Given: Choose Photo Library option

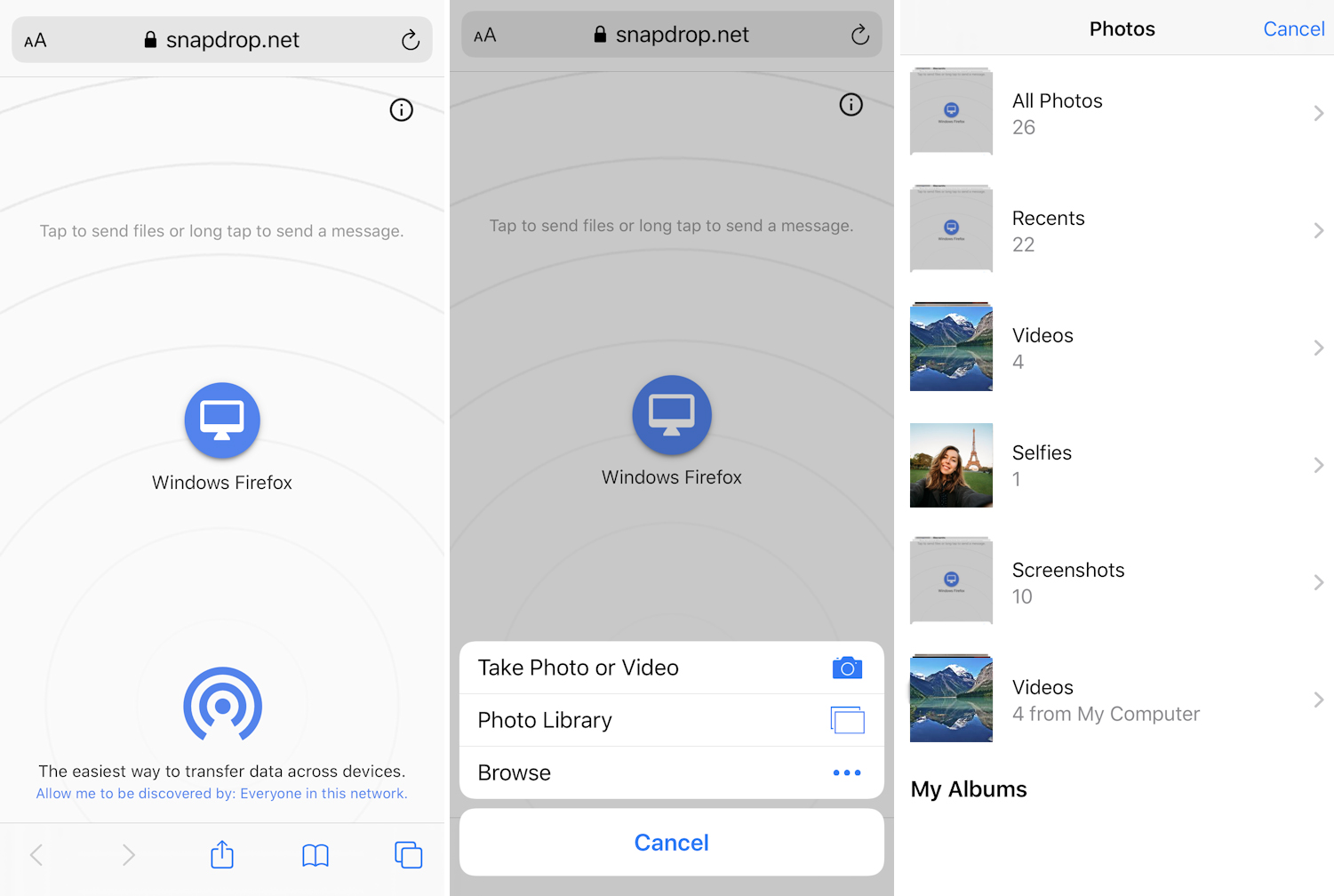Looking at the screenshot, I should [x=672, y=720].
